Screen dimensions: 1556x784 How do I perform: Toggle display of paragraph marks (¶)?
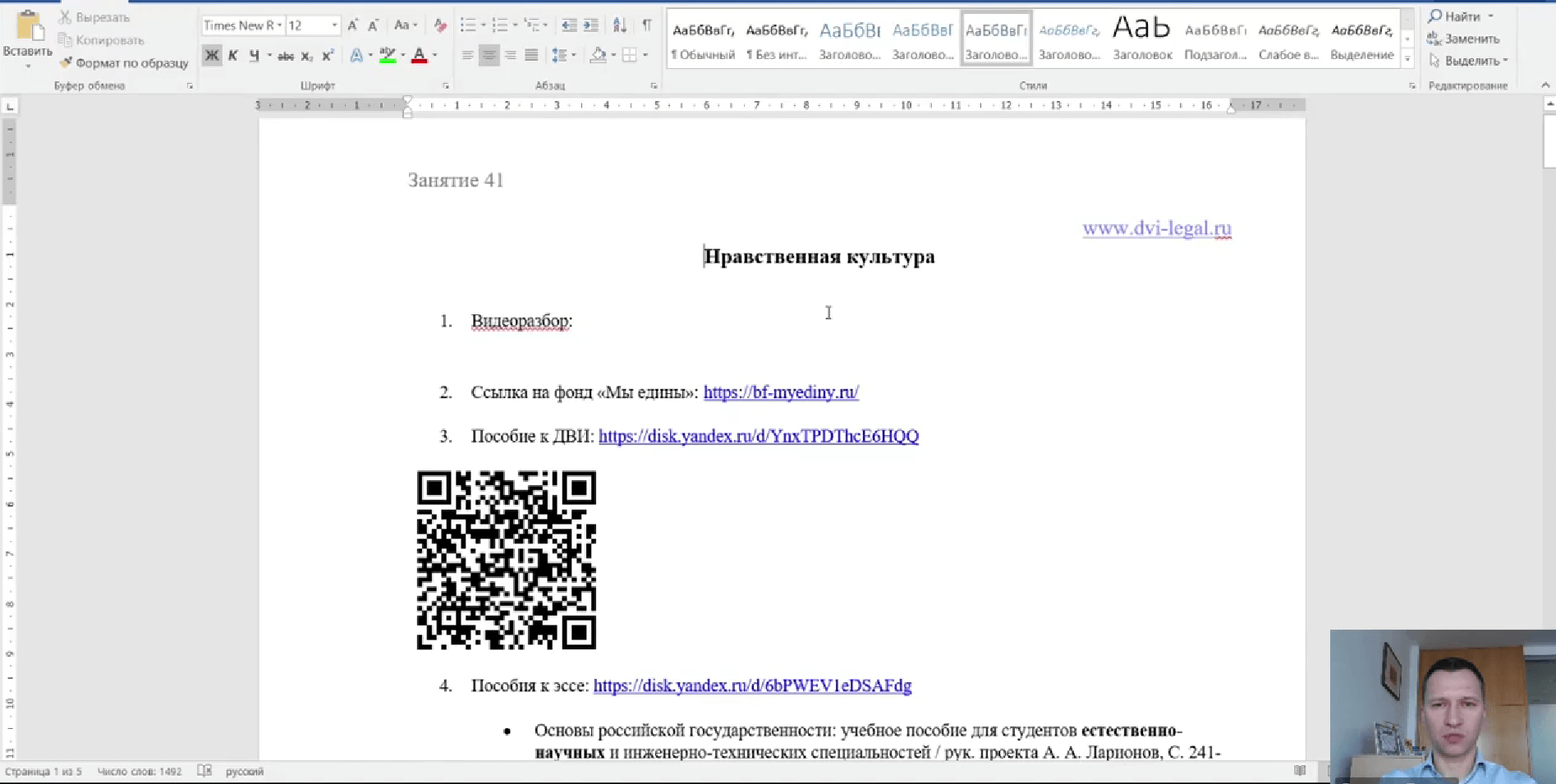tap(647, 25)
